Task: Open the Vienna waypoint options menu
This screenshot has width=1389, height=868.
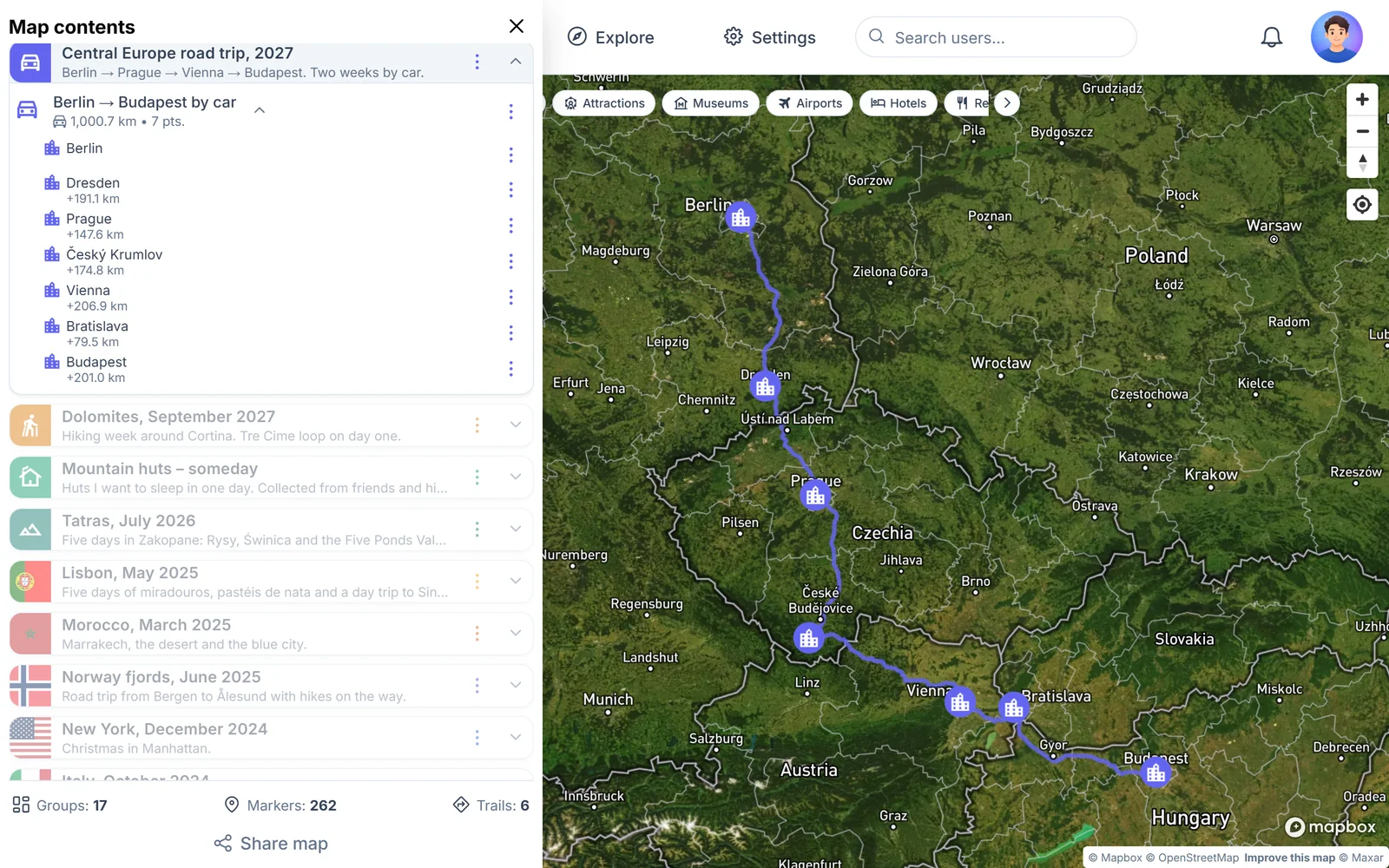Action: point(510,298)
